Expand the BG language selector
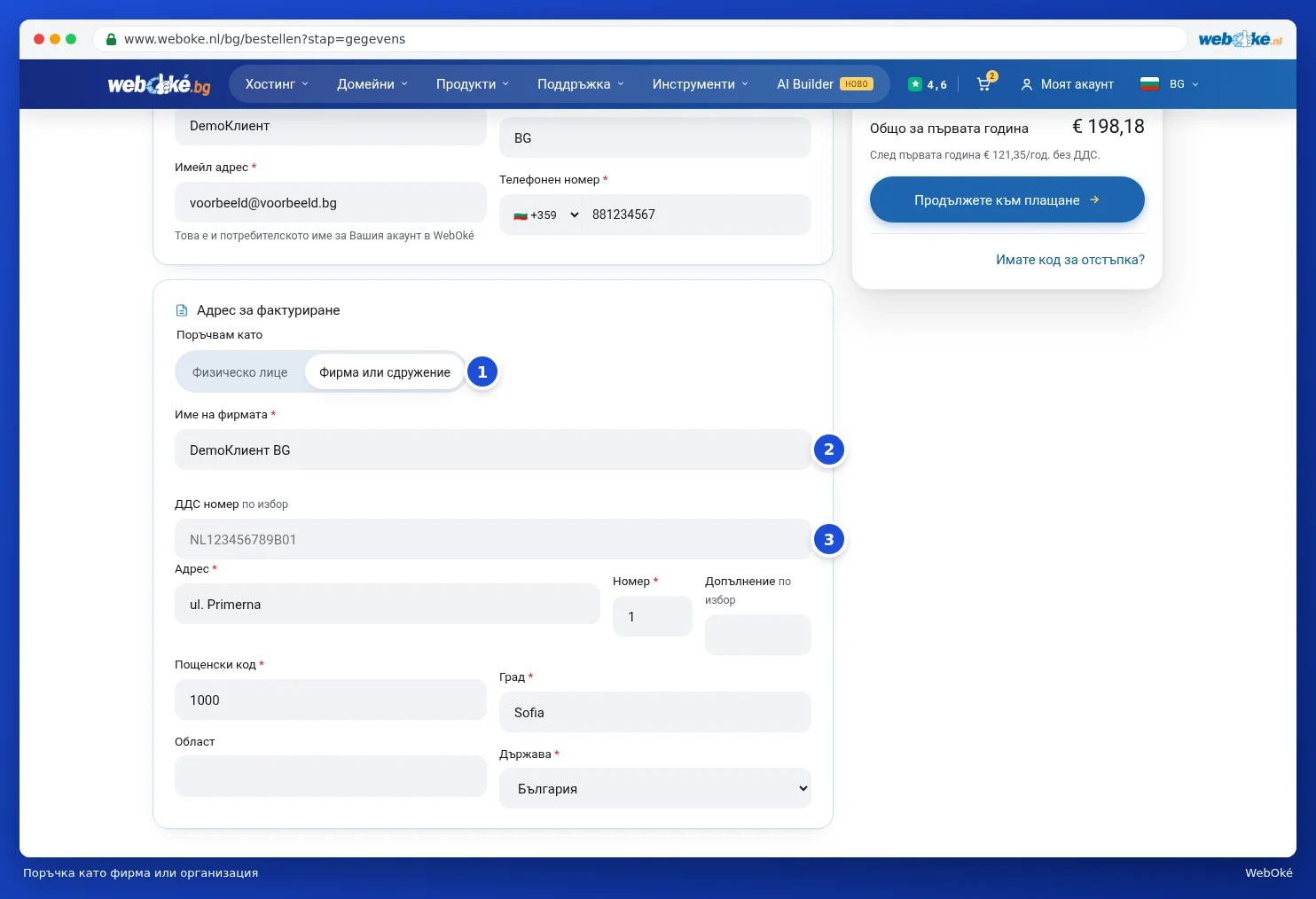 pos(1184,84)
